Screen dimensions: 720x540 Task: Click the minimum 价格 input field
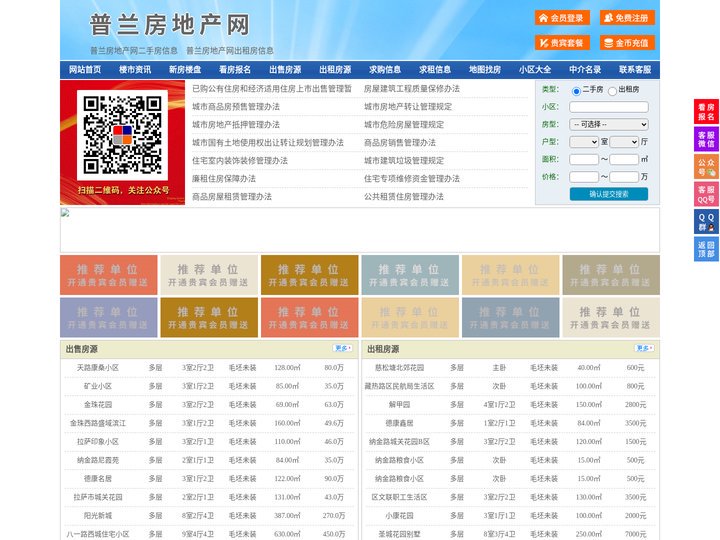584,177
